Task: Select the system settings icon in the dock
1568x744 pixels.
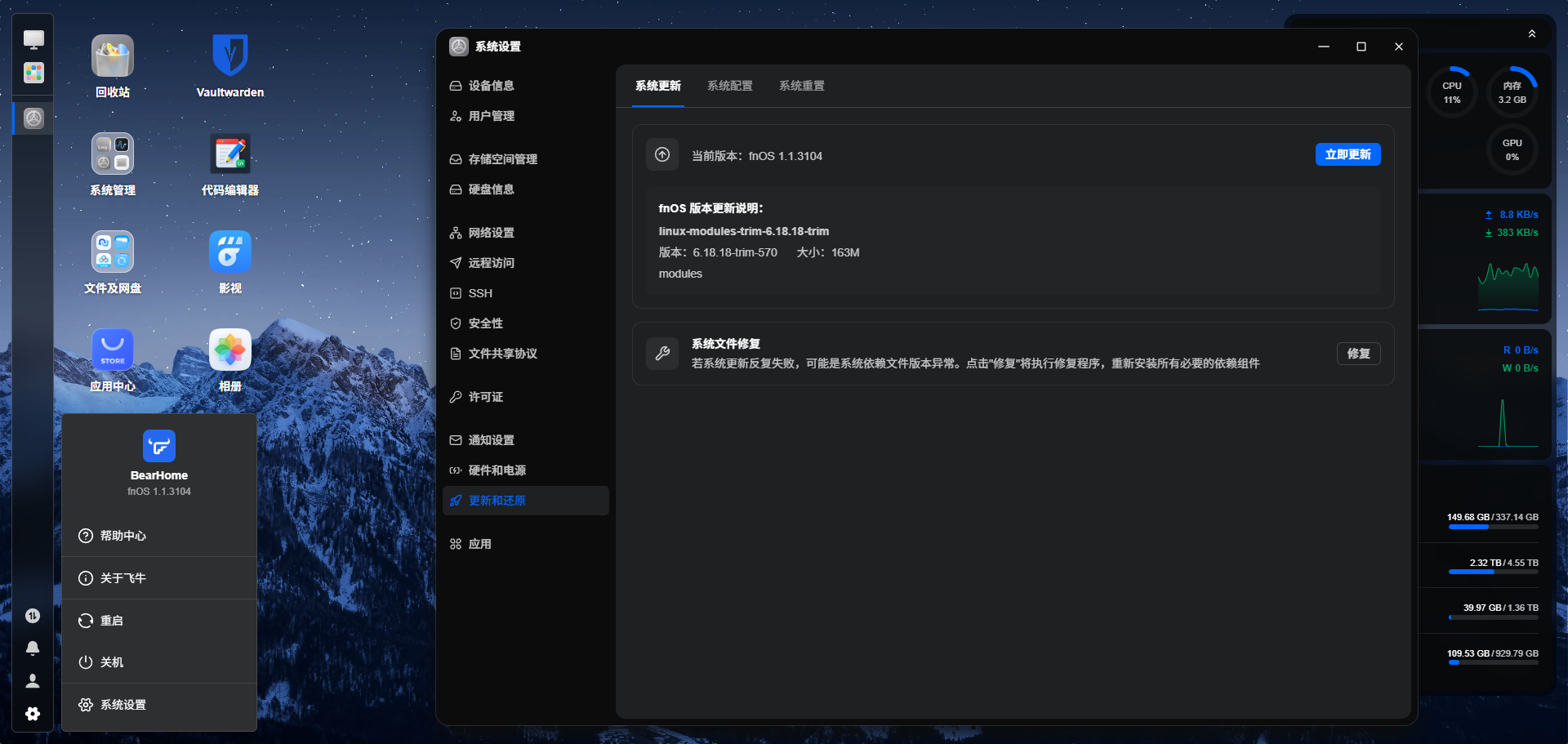Action: (x=33, y=118)
